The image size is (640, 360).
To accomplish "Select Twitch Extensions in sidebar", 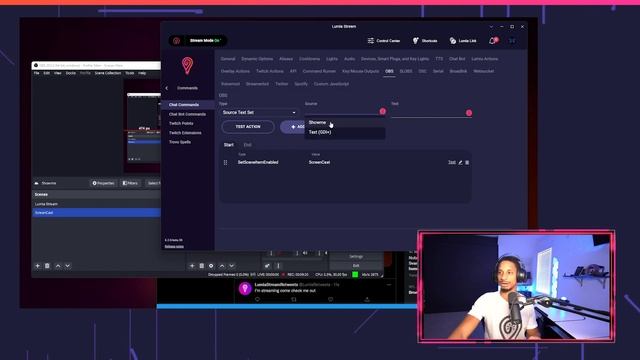I will (x=185, y=133).
